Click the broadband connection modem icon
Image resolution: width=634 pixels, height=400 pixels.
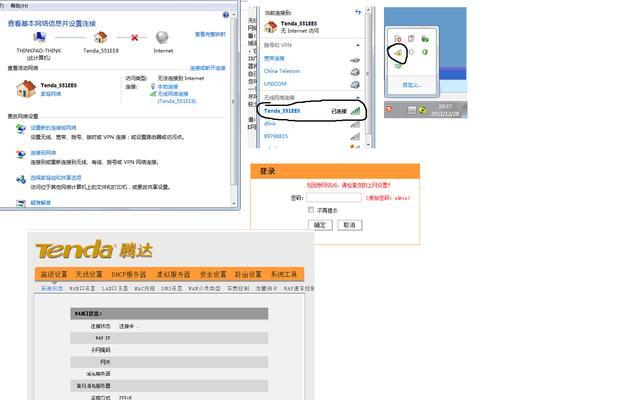pyautogui.click(x=355, y=60)
